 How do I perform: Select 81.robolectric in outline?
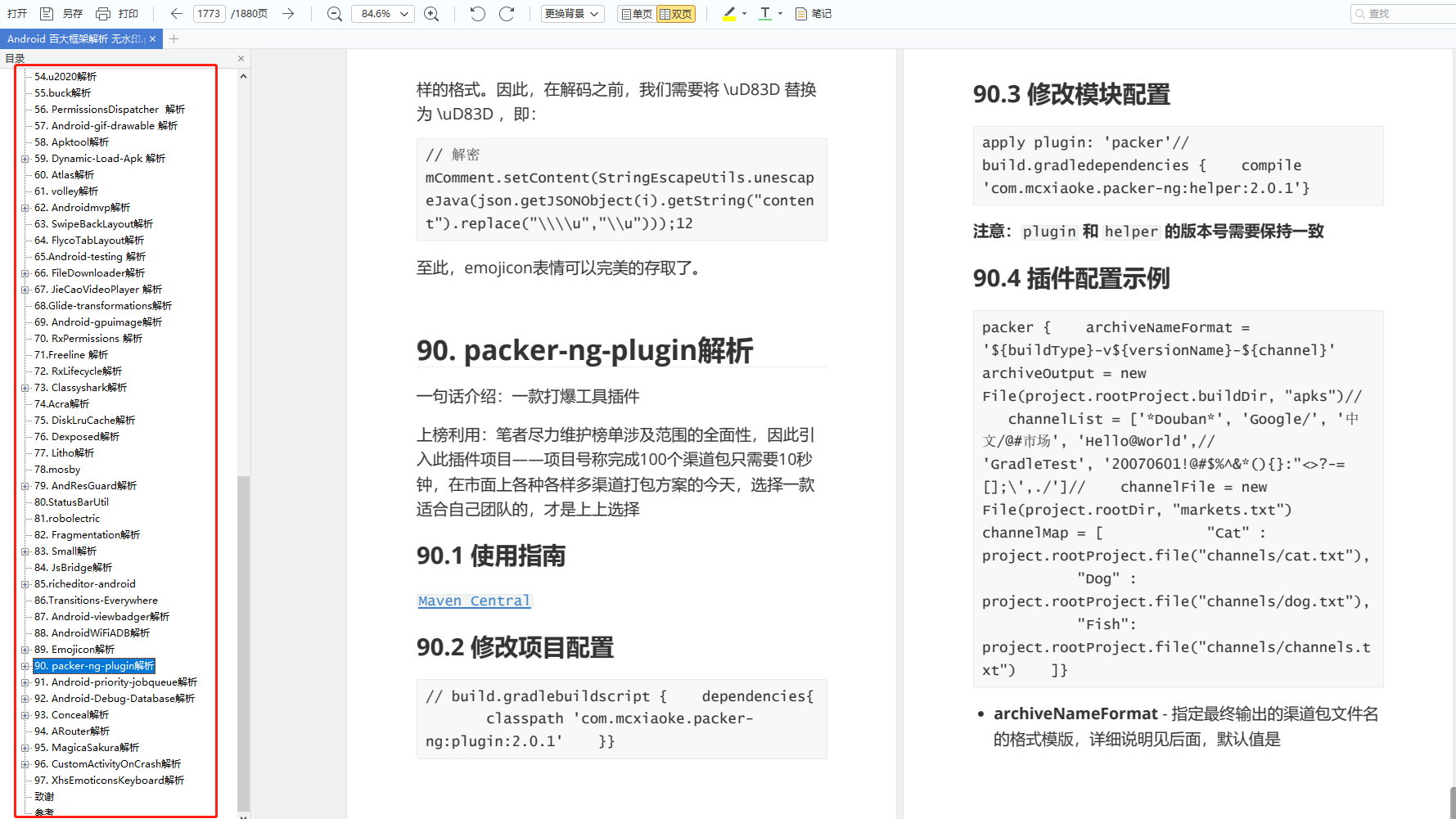coord(67,519)
